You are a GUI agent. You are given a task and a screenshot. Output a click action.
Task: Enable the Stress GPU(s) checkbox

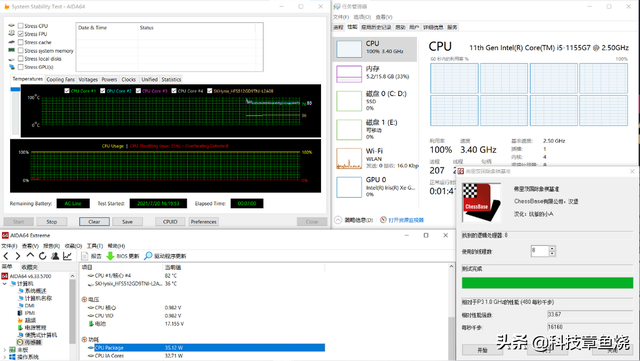(20, 67)
